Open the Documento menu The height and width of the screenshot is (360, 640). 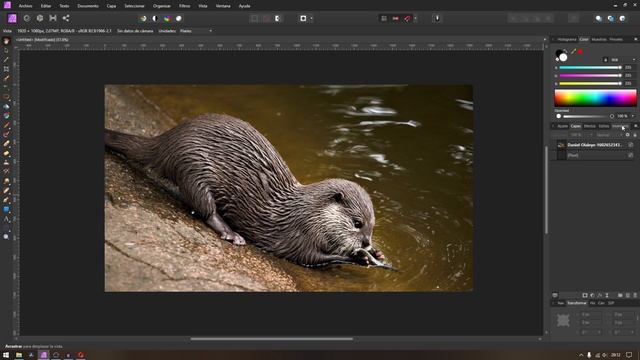(88, 6)
